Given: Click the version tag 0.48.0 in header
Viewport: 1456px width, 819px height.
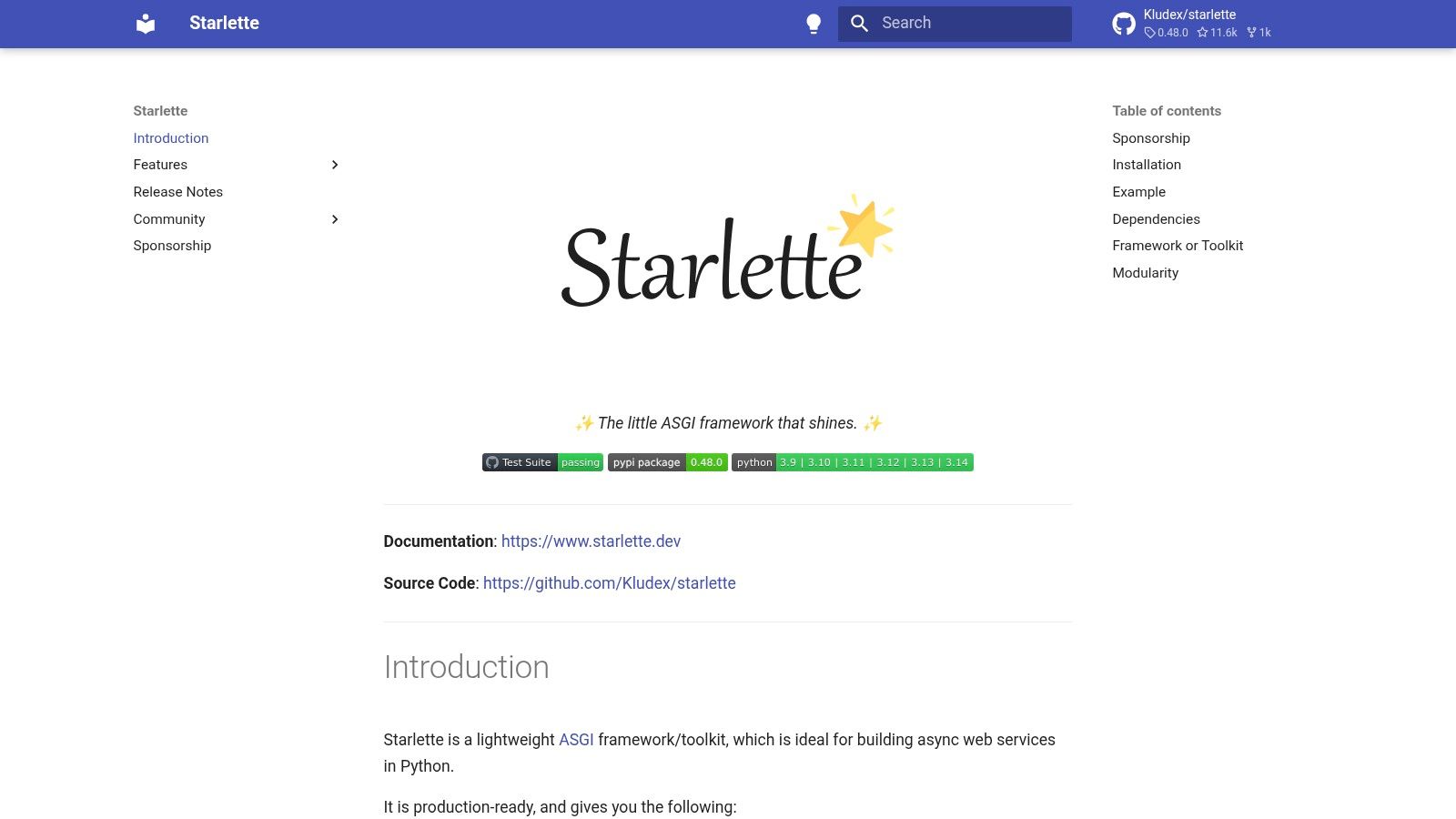Looking at the screenshot, I should (1166, 33).
